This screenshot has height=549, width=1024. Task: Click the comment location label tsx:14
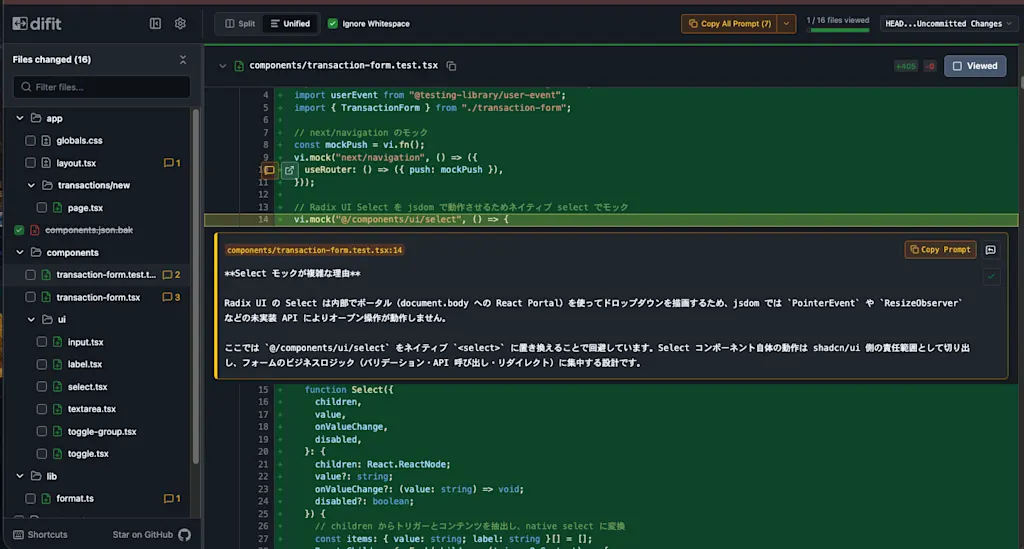tap(314, 250)
